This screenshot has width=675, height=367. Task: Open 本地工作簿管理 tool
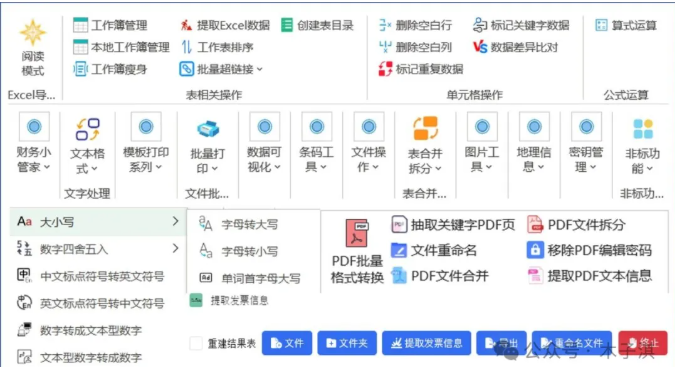[121, 47]
